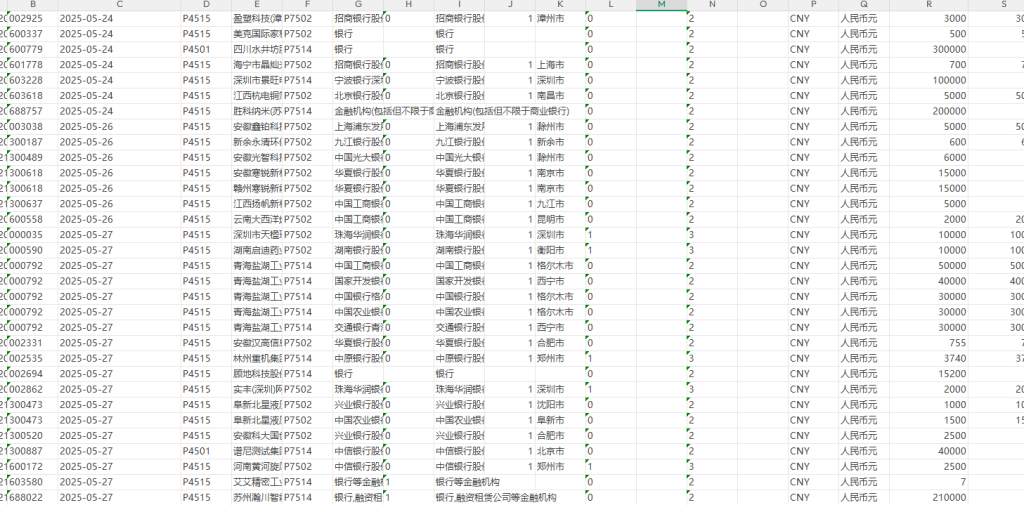Click company cell 艾艾精密工
This screenshot has width=1024, height=505.
point(257,482)
